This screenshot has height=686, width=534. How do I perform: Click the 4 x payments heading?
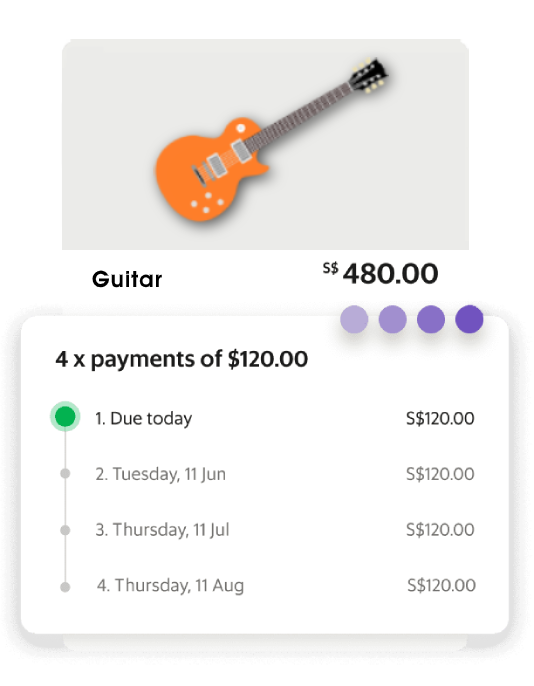(181, 359)
